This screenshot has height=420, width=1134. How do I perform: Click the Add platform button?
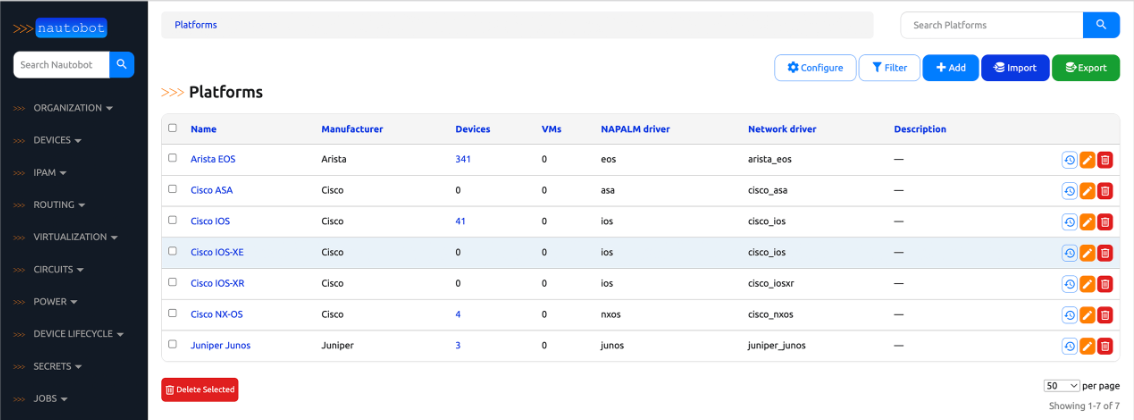coord(950,68)
